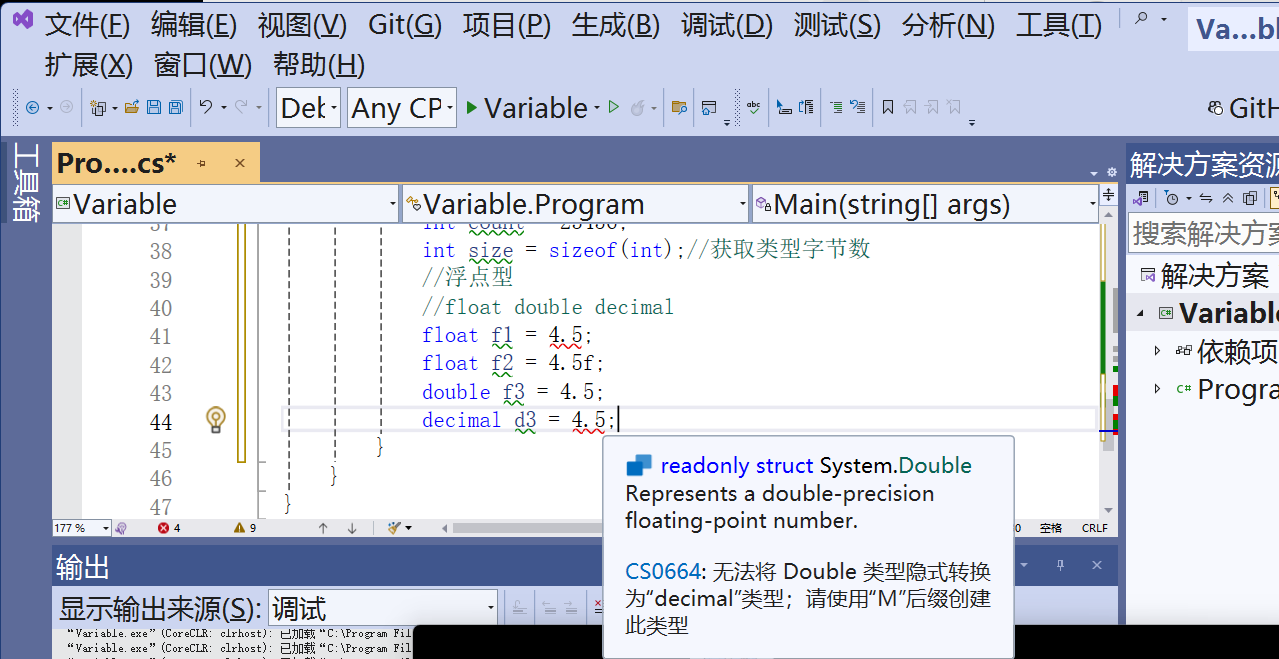The image size is (1279, 659).
Task: Click the error count icon showing 4
Action: point(163,528)
